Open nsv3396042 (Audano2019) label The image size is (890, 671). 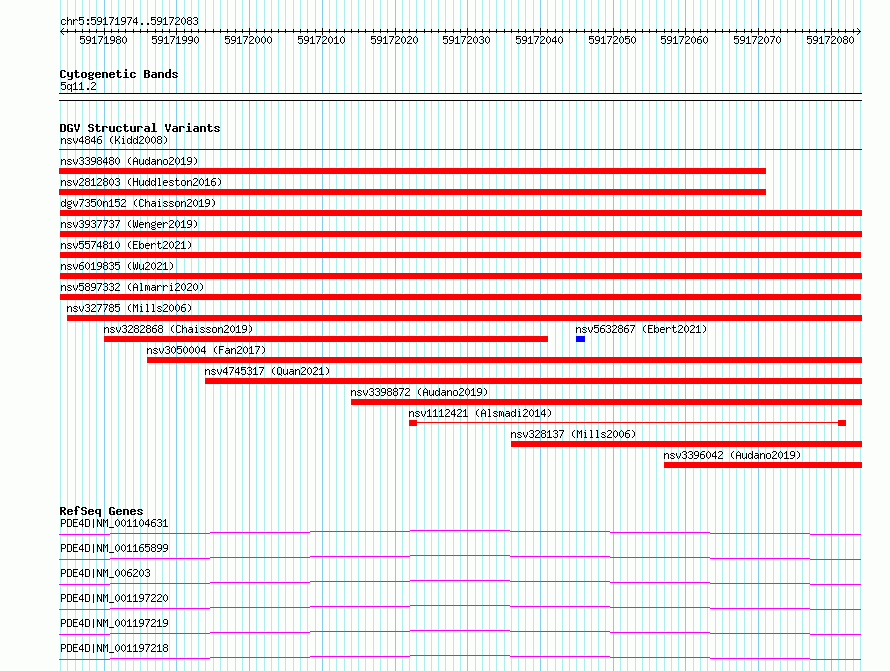tap(732, 455)
